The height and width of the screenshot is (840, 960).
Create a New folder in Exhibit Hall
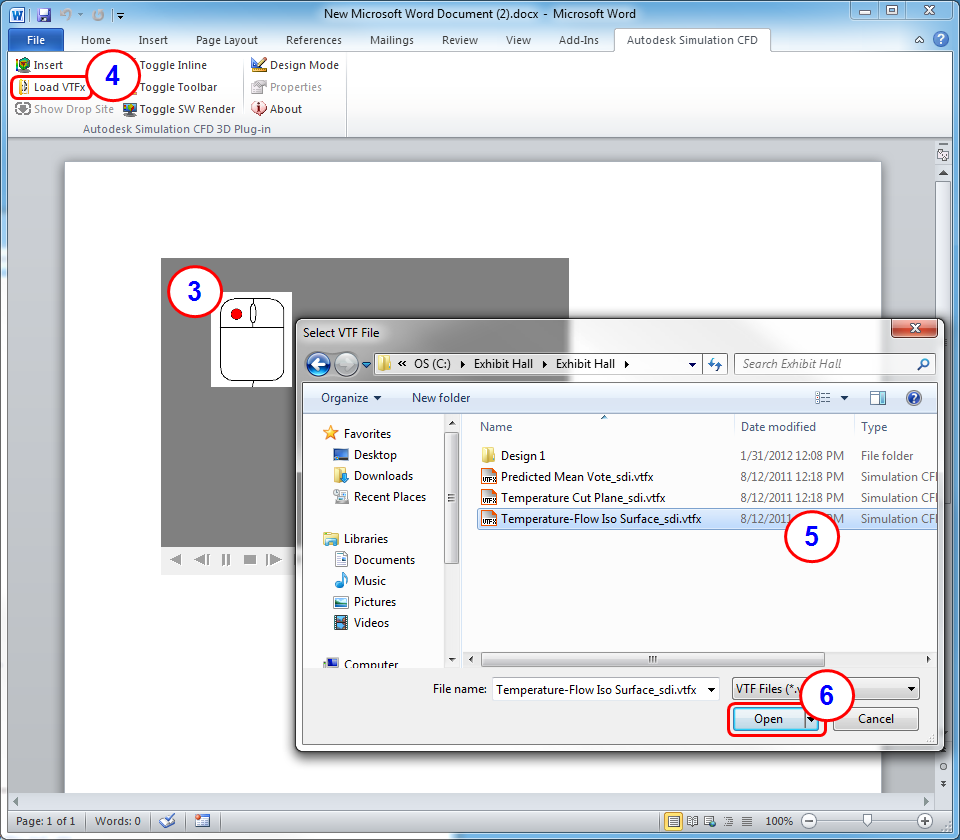click(x=441, y=397)
